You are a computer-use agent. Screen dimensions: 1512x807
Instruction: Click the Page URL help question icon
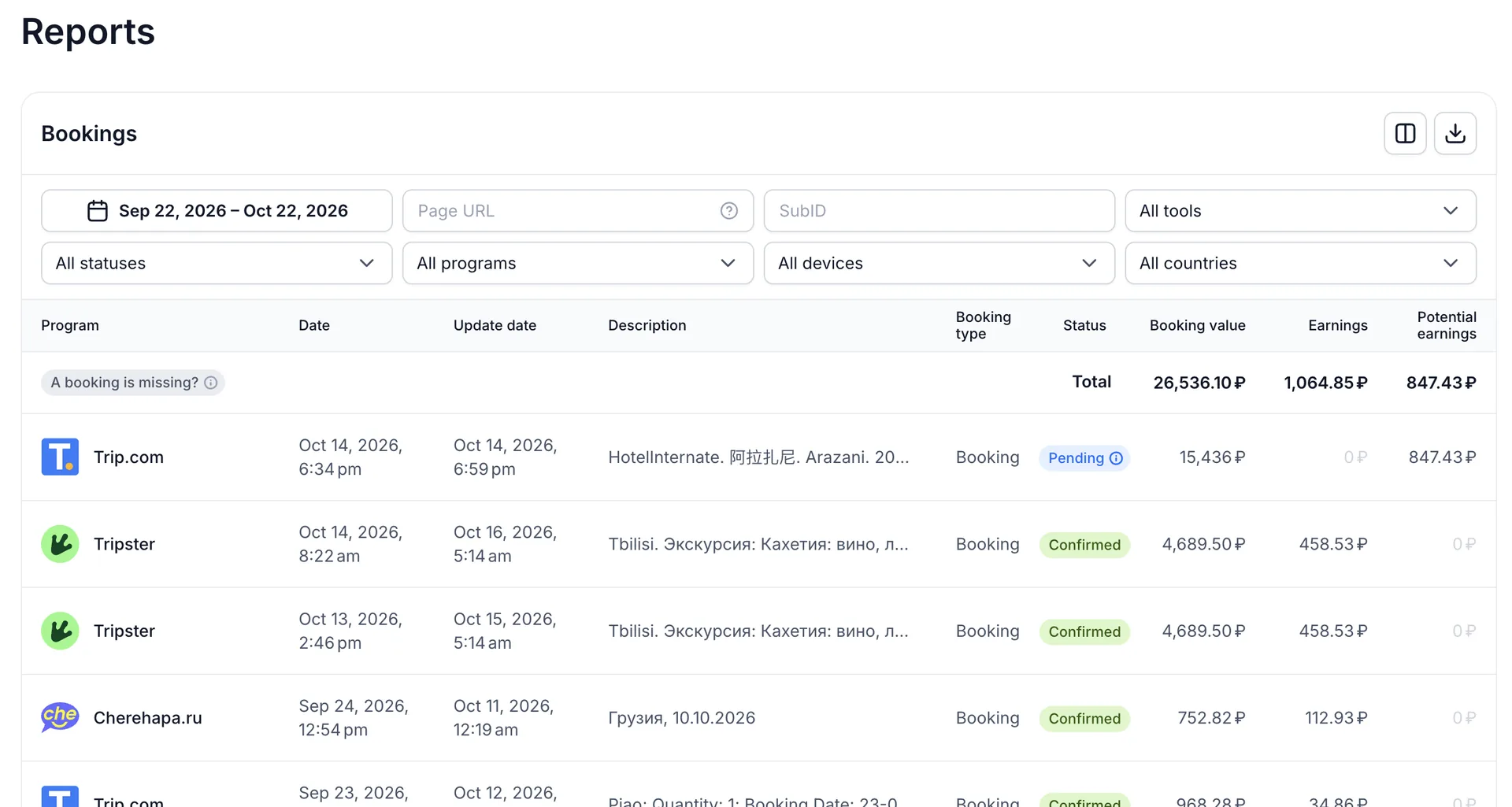[728, 211]
